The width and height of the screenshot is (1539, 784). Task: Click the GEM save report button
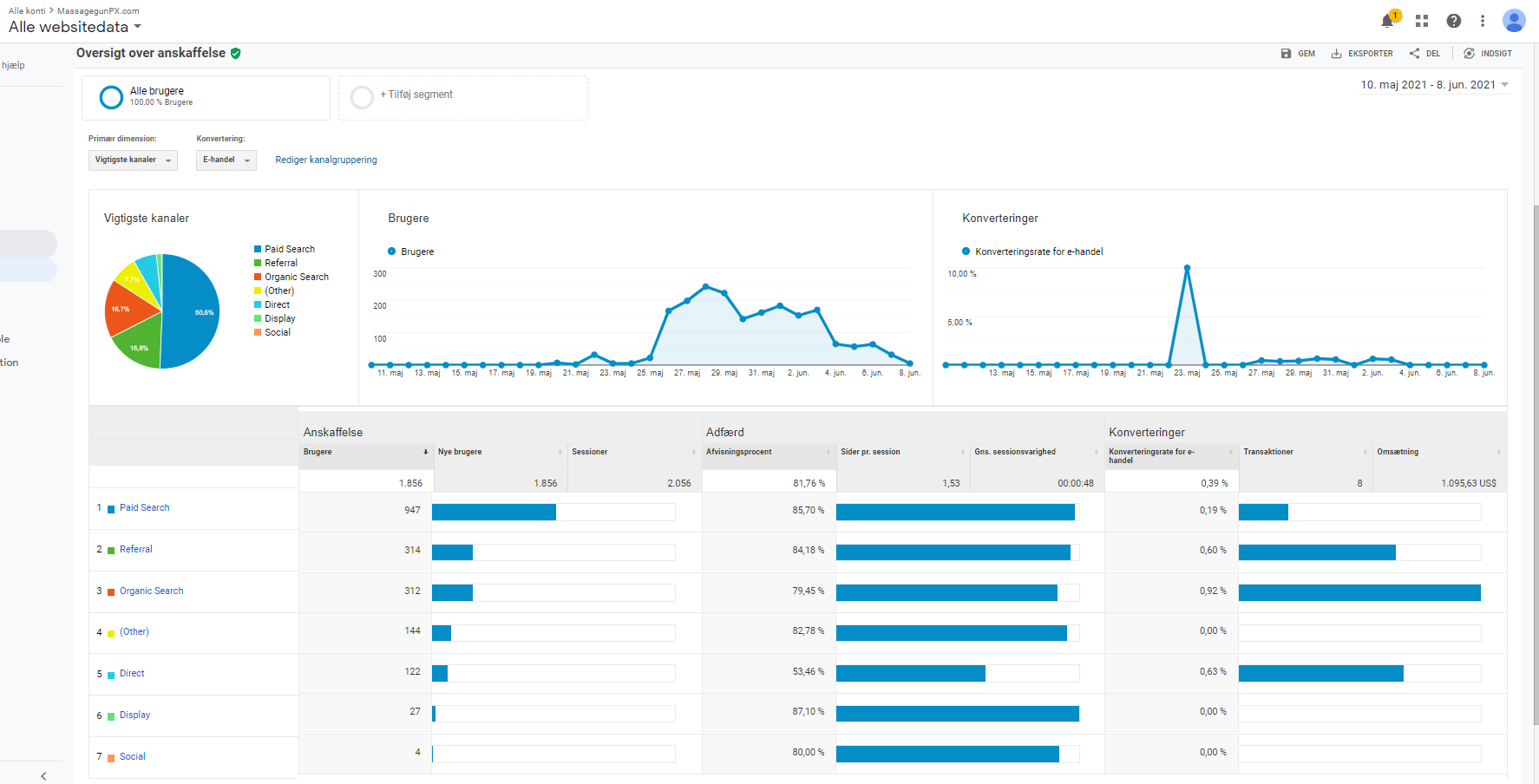coord(1298,54)
